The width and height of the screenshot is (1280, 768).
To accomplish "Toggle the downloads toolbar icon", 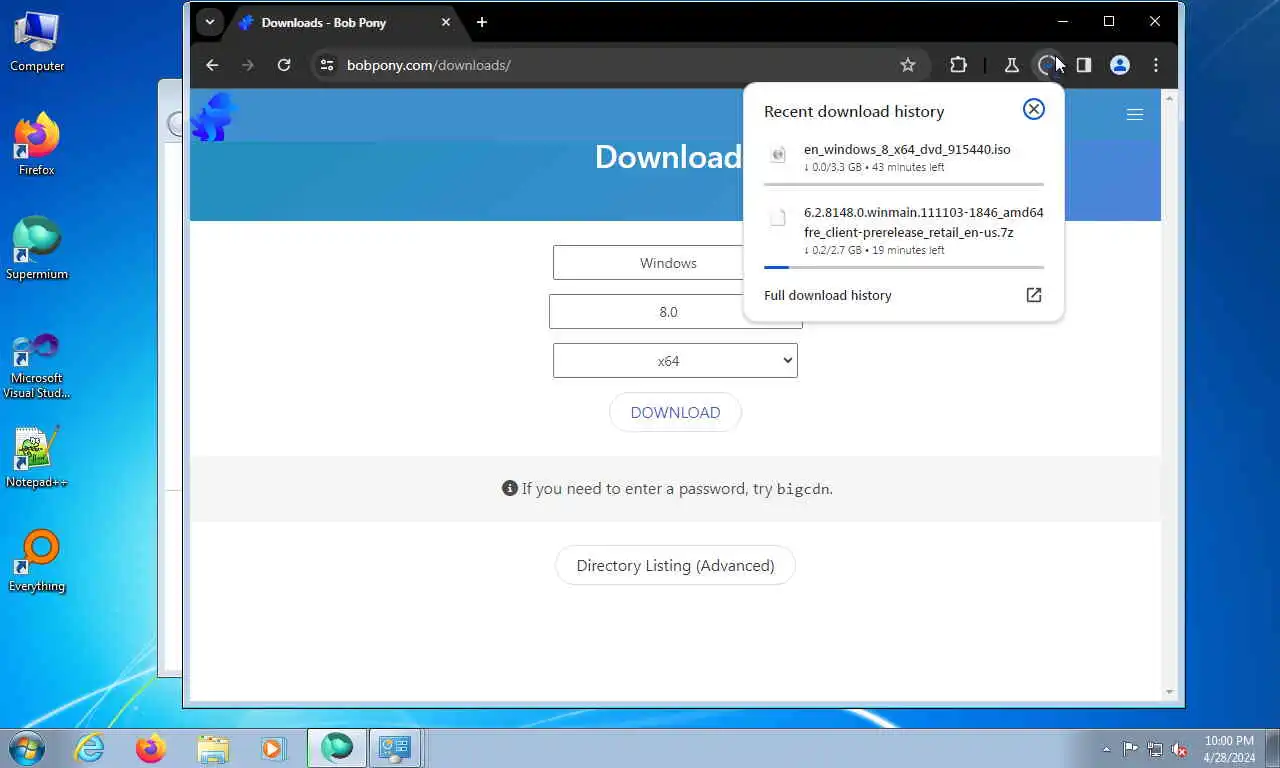I will pos(1047,65).
